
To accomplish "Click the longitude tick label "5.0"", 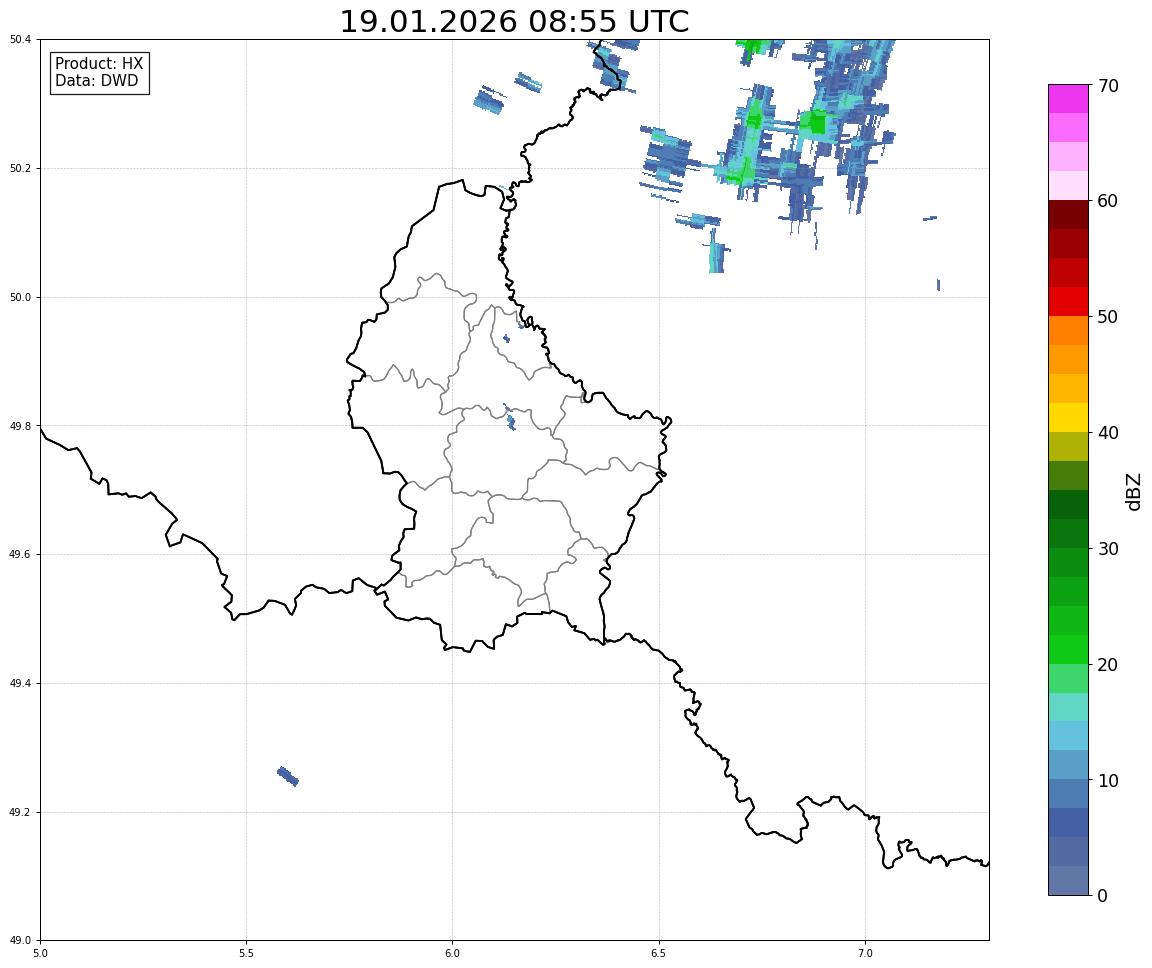I will (40, 953).
